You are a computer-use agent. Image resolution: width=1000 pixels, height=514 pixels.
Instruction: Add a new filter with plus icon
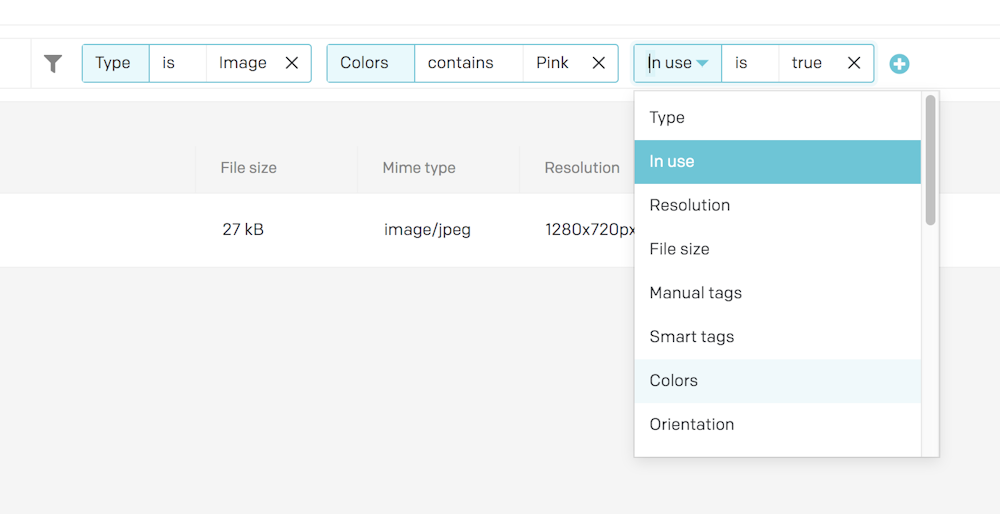(x=899, y=64)
